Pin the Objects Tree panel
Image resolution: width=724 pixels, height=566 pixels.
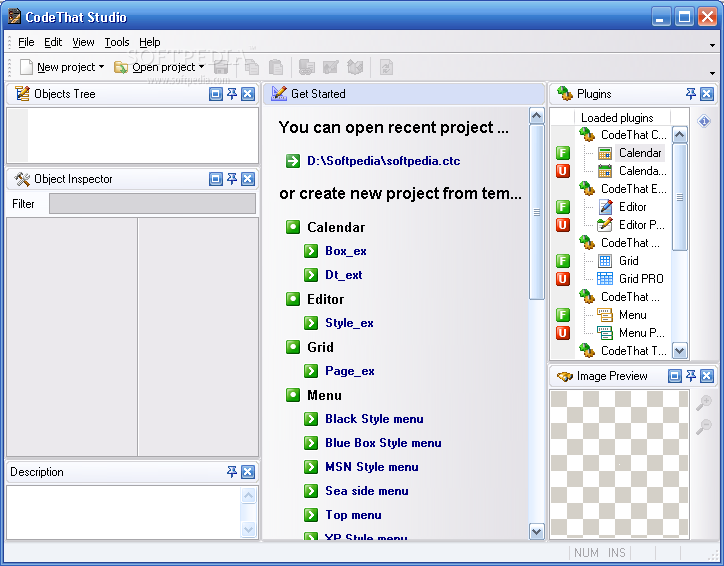pos(232,94)
